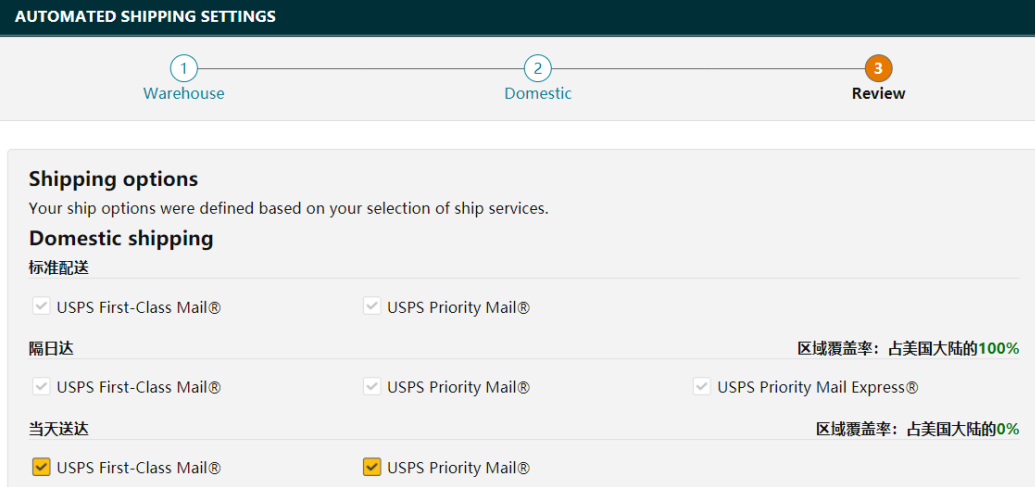Go back to the Warehouse step

point(183,93)
